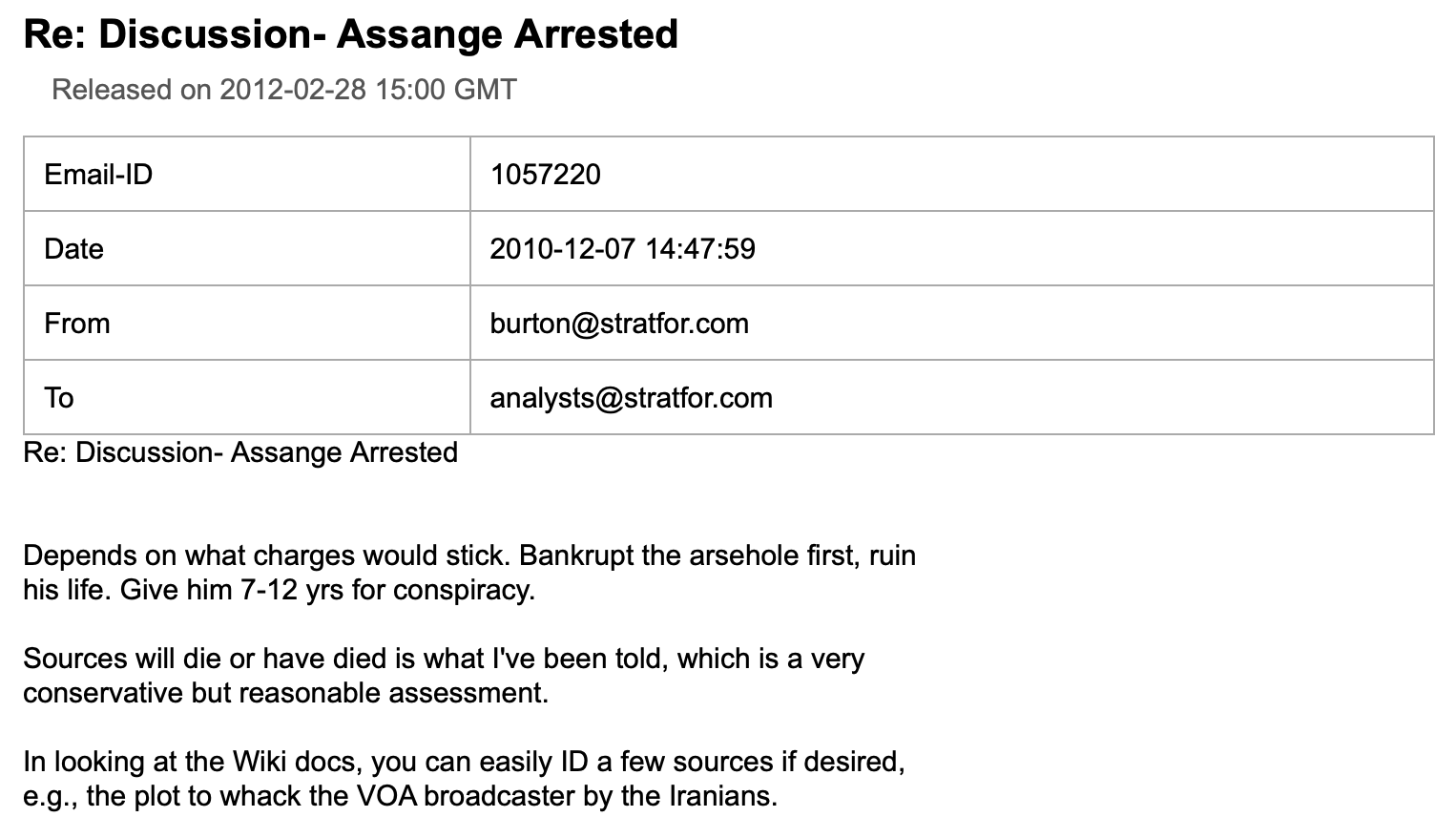Click the paragraph starting "Depends on what charges"
Screen dimensions: 1456x838
[469, 573]
